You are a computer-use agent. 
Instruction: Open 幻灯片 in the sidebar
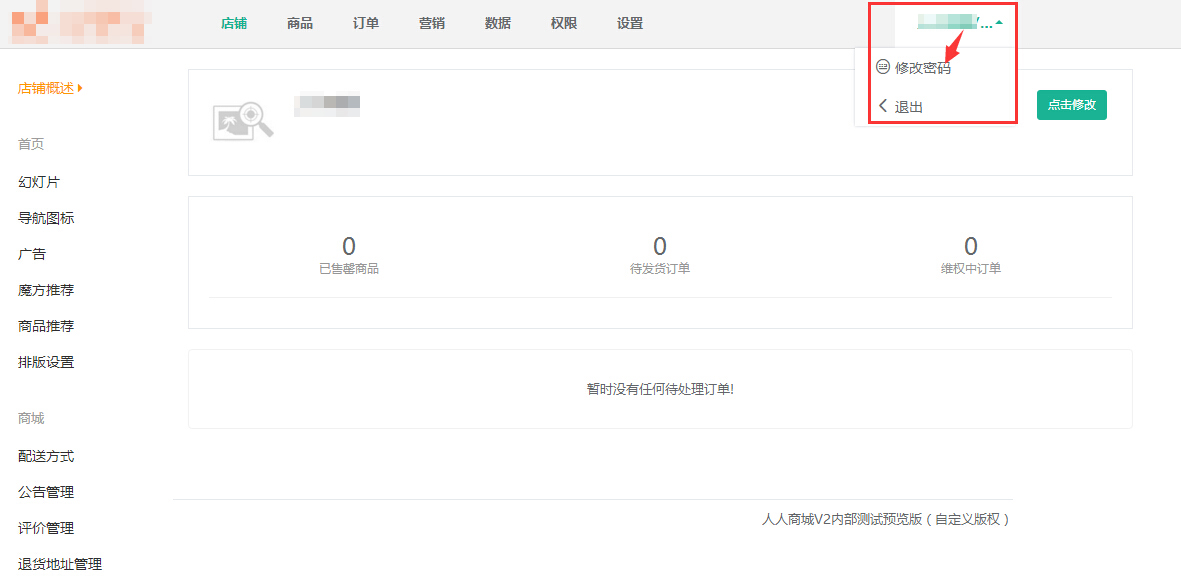[39, 182]
